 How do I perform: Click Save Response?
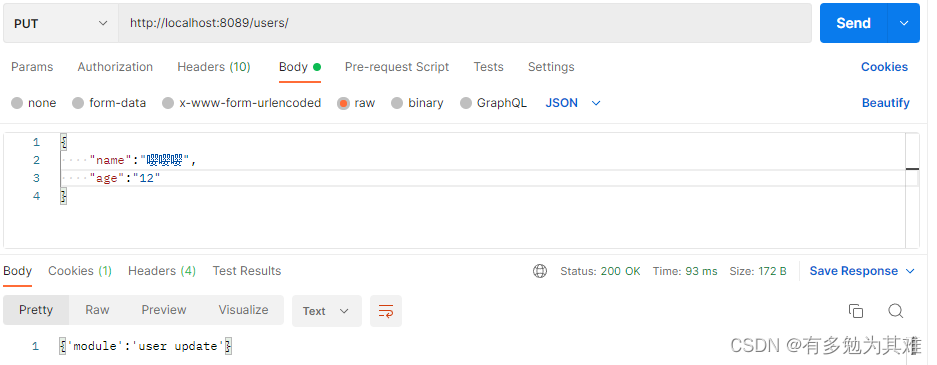853,271
